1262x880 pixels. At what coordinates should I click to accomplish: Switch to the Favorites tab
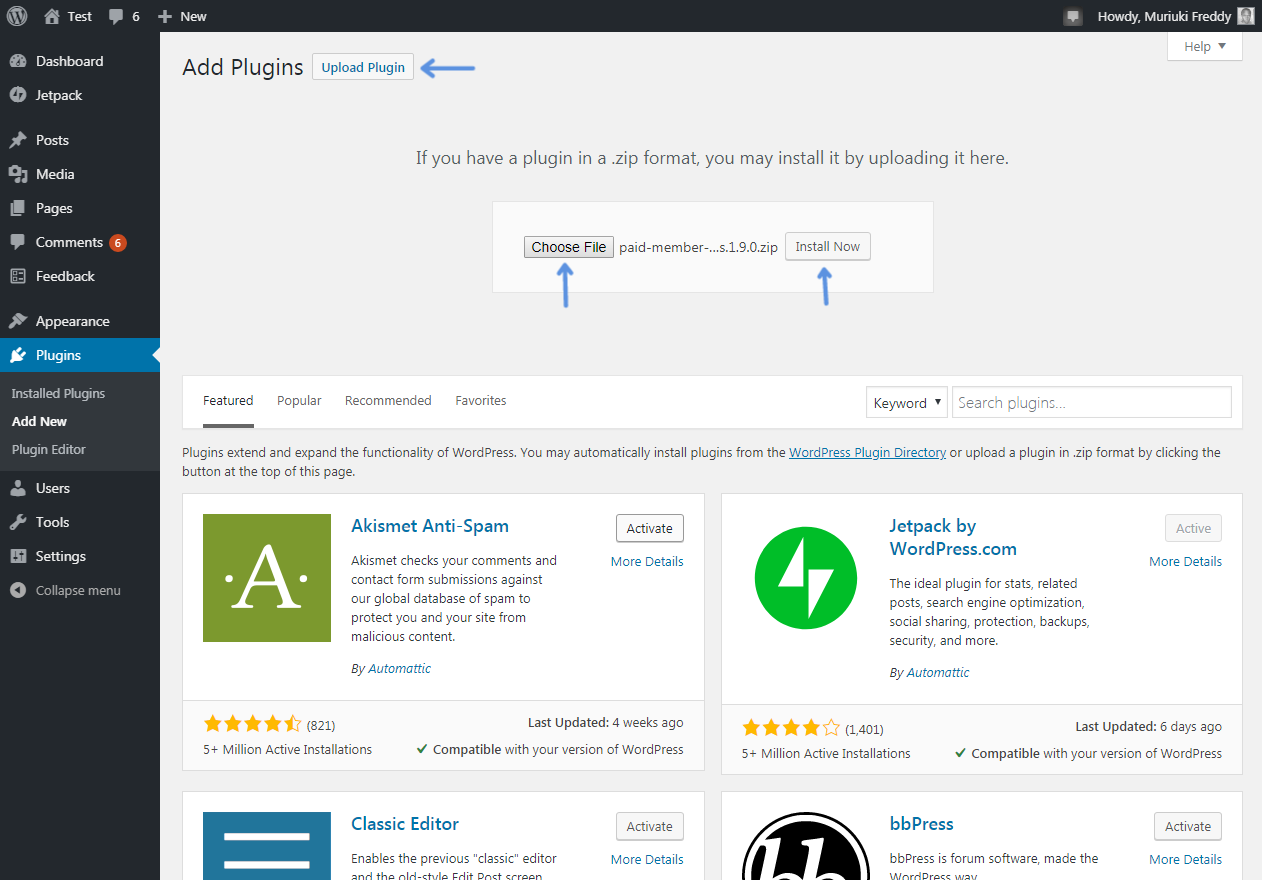pyautogui.click(x=481, y=400)
